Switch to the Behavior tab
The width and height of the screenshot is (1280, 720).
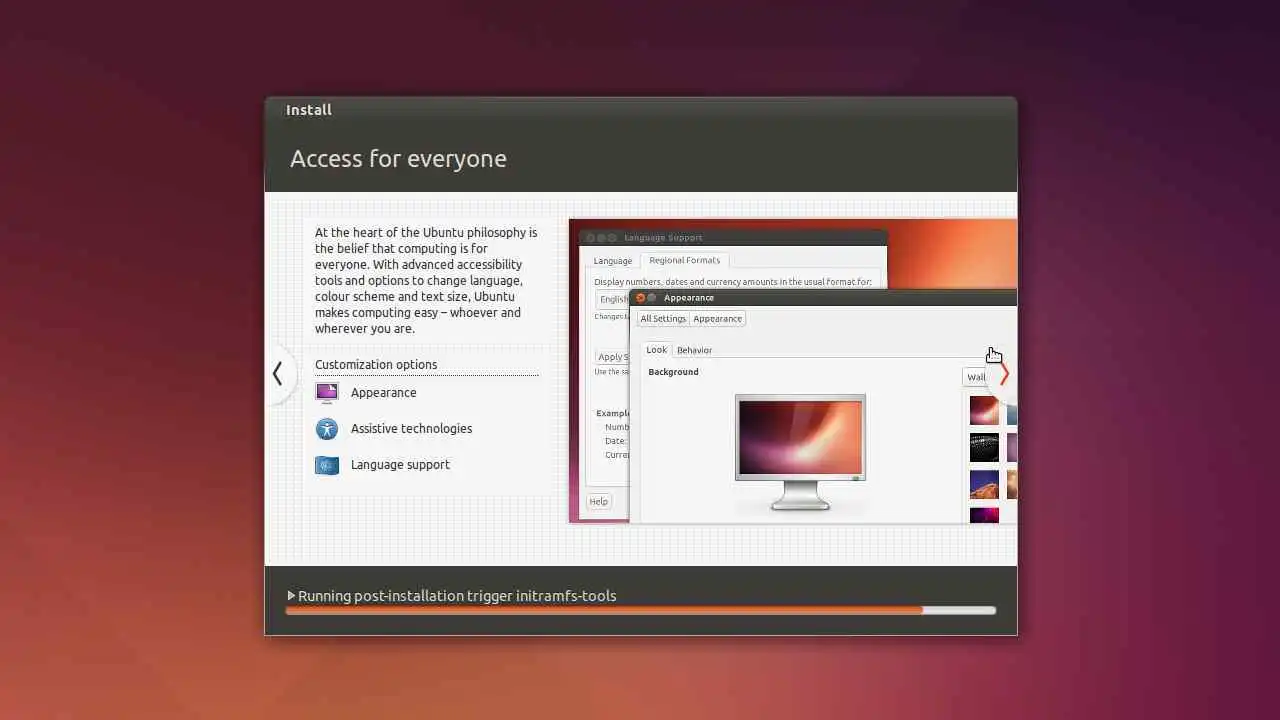pyautogui.click(x=694, y=350)
